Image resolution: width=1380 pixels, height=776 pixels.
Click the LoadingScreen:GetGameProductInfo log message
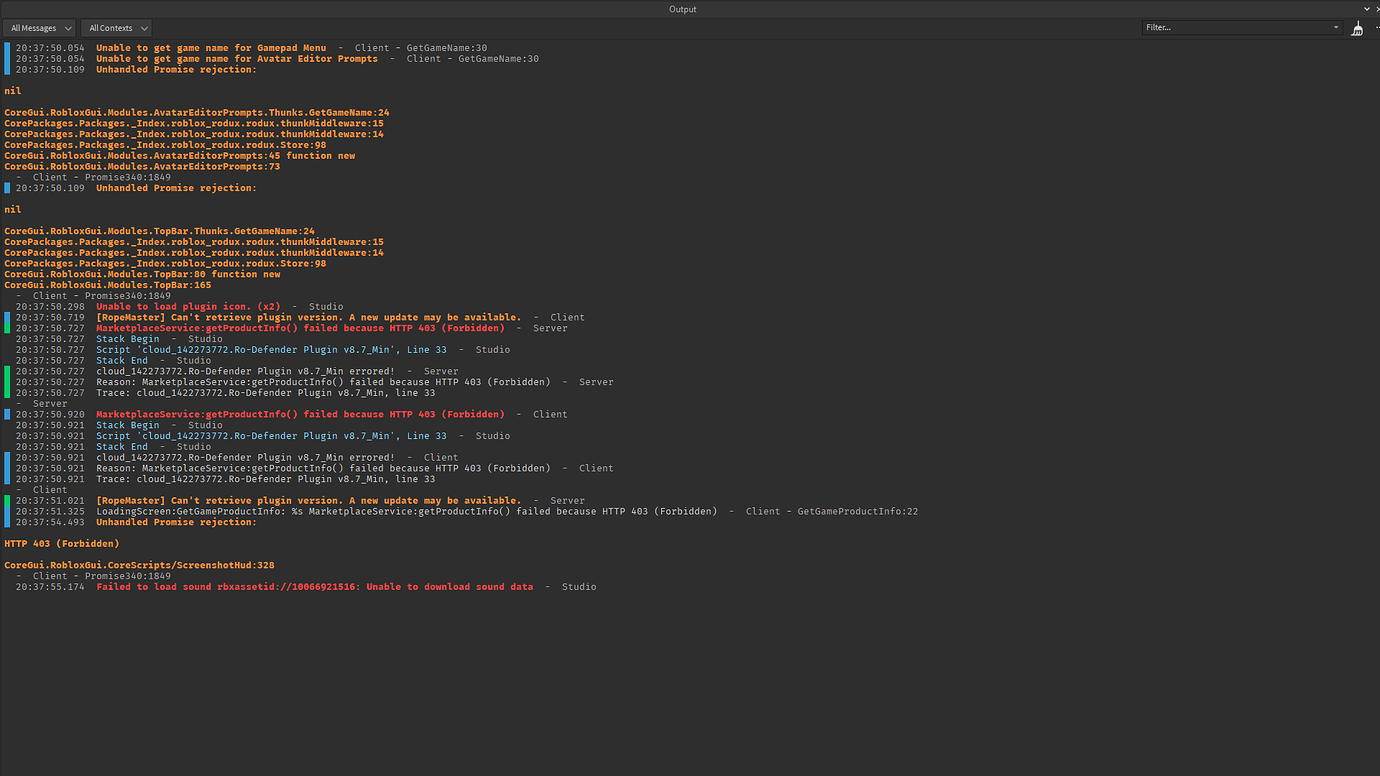(x=406, y=512)
